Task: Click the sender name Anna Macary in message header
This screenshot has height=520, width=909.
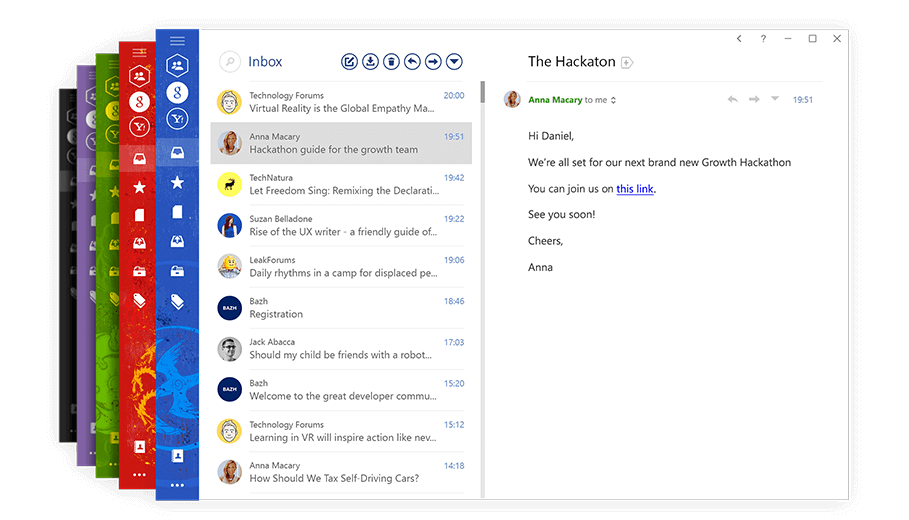Action: pyautogui.click(x=555, y=100)
